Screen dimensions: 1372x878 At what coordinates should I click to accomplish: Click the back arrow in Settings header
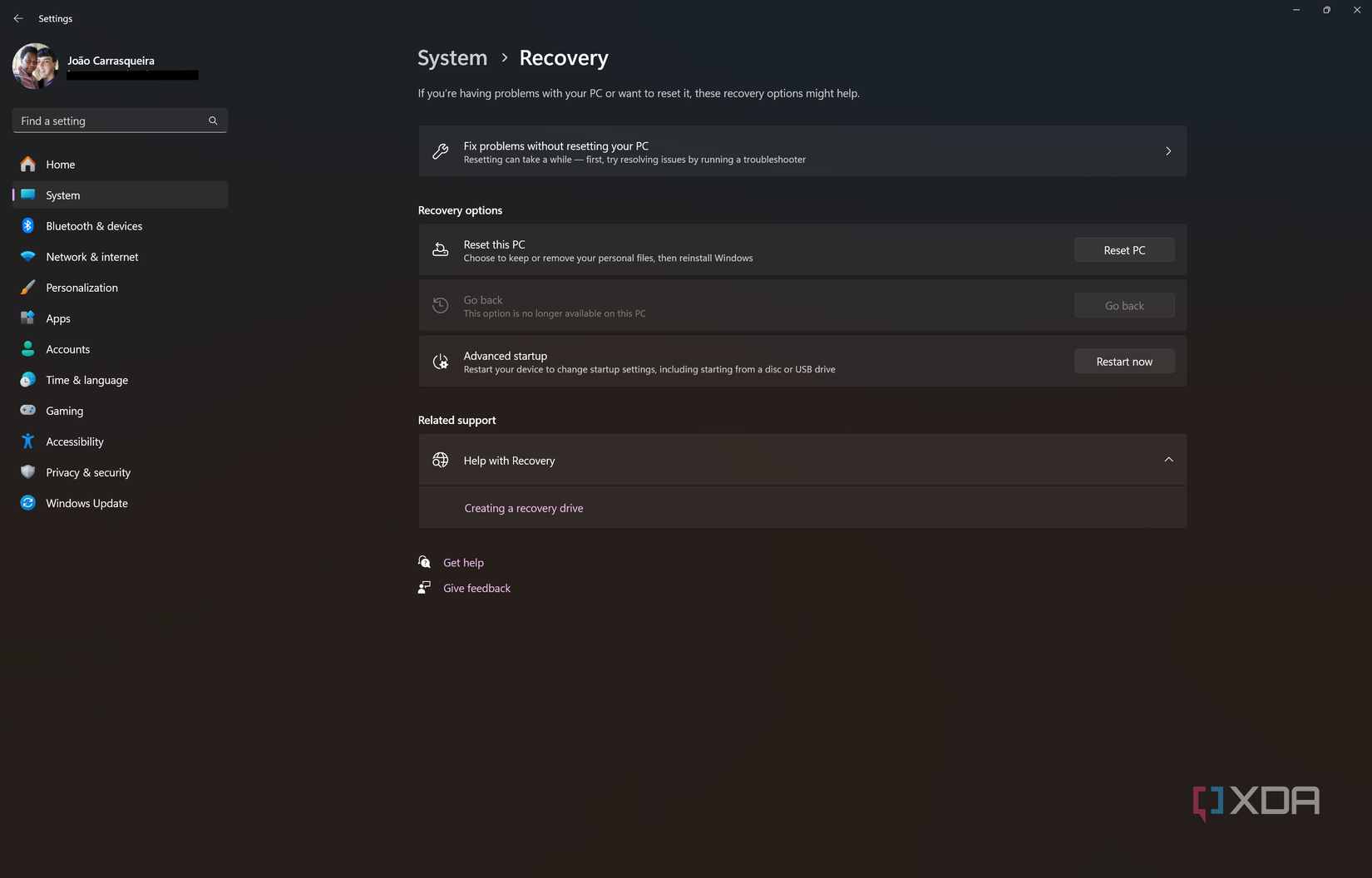coord(18,18)
